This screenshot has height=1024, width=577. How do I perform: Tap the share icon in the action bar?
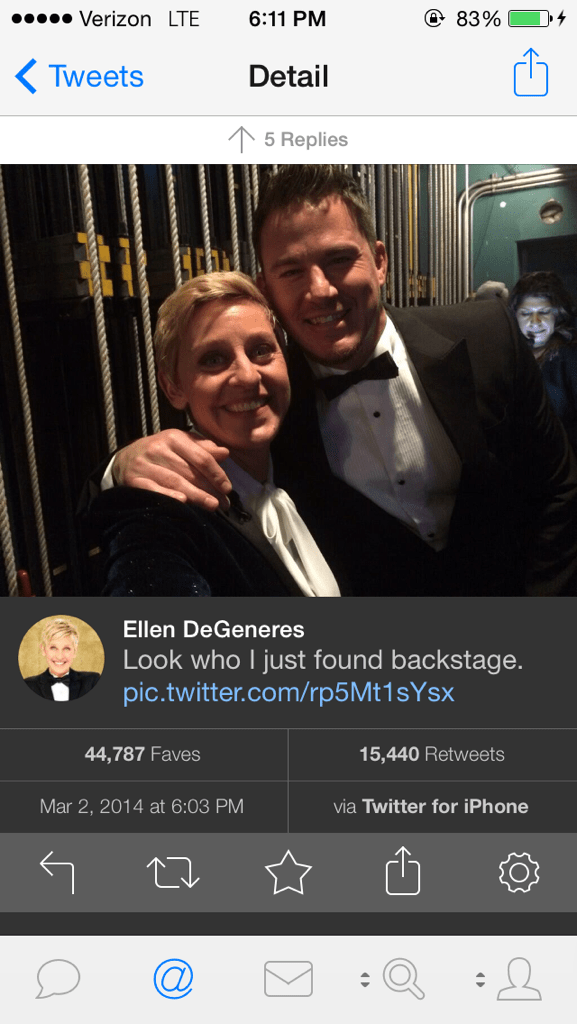(x=403, y=871)
